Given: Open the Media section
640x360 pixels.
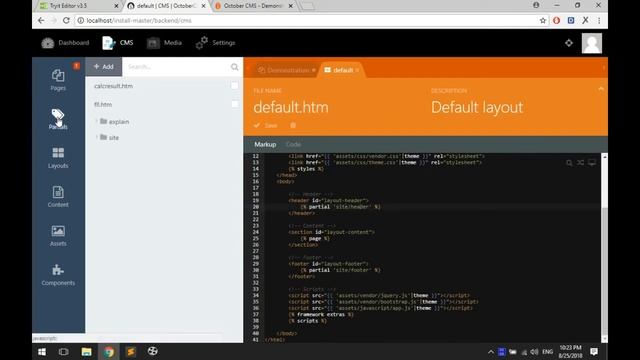Looking at the screenshot, I should tap(164, 43).
